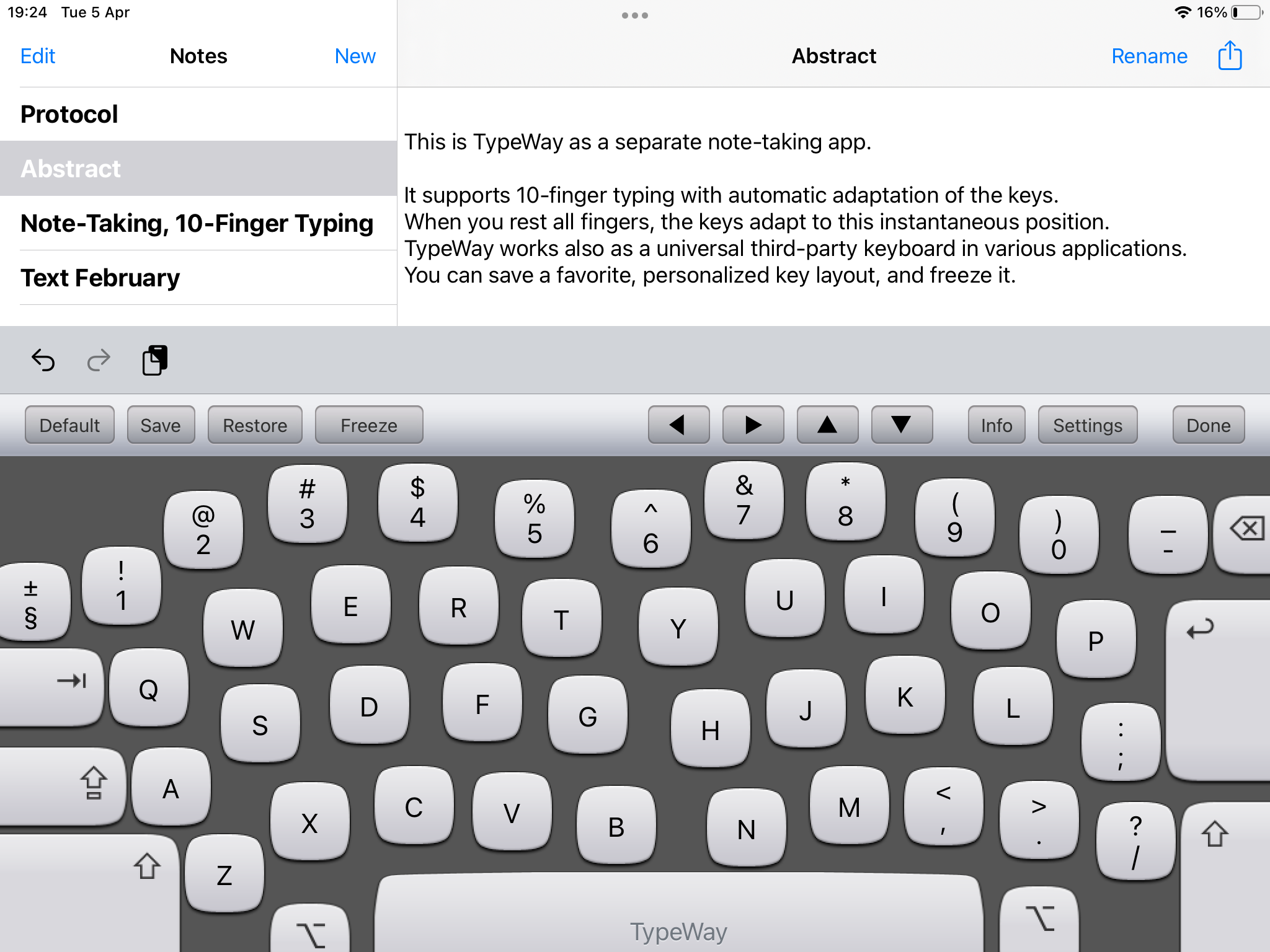
Task: Freeze the keyboard layout
Action: pyautogui.click(x=369, y=425)
